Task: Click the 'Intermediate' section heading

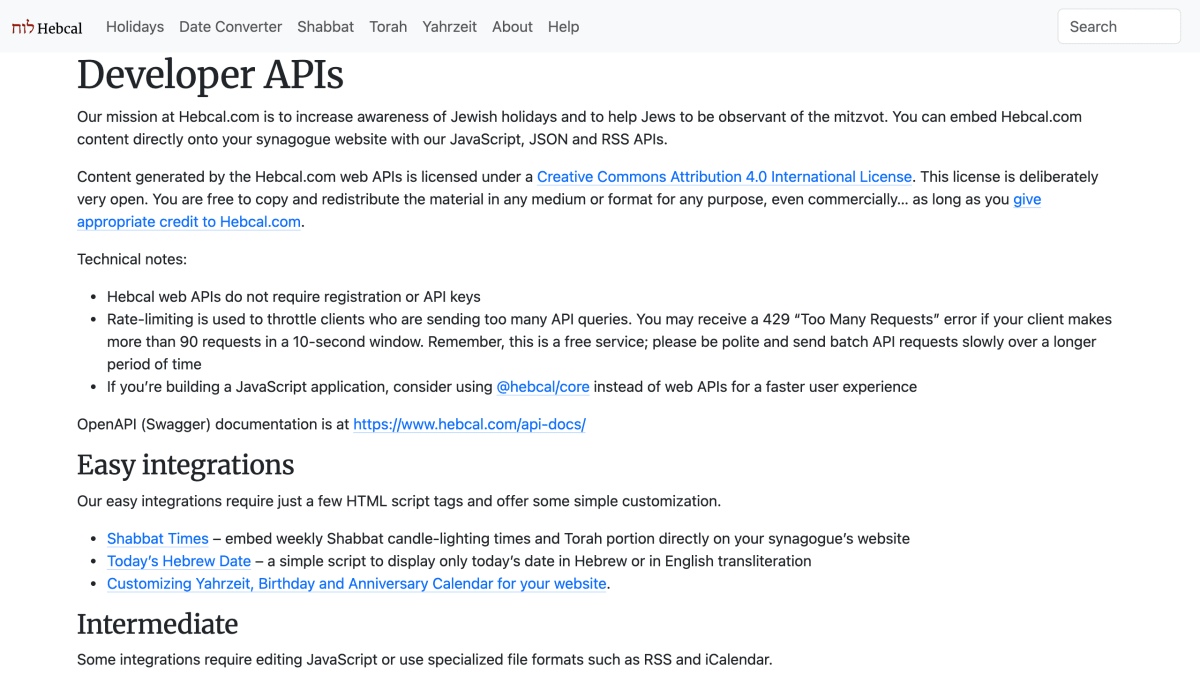Action: tap(158, 624)
